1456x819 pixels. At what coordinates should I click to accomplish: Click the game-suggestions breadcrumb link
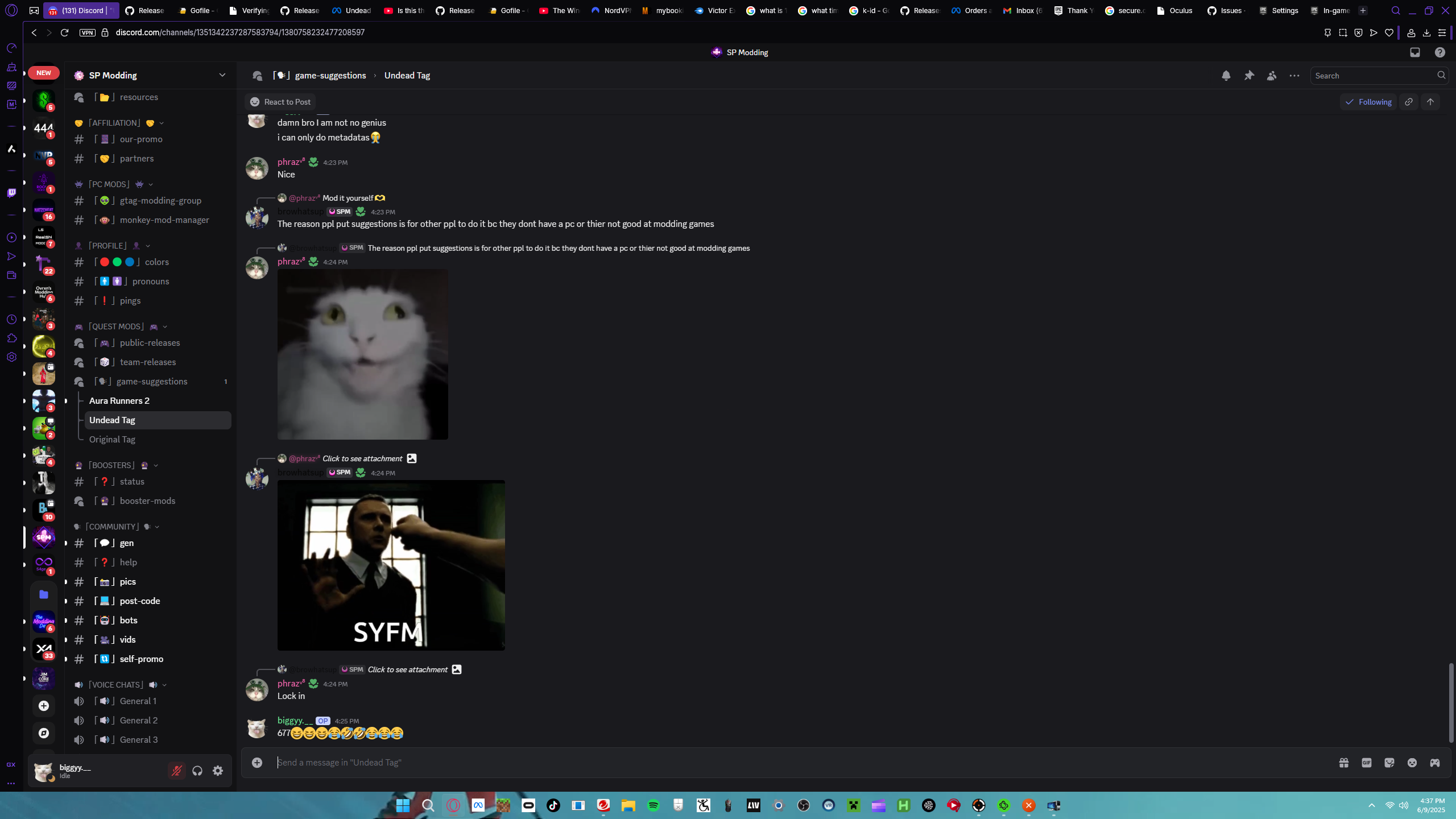pyautogui.click(x=330, y=76)
